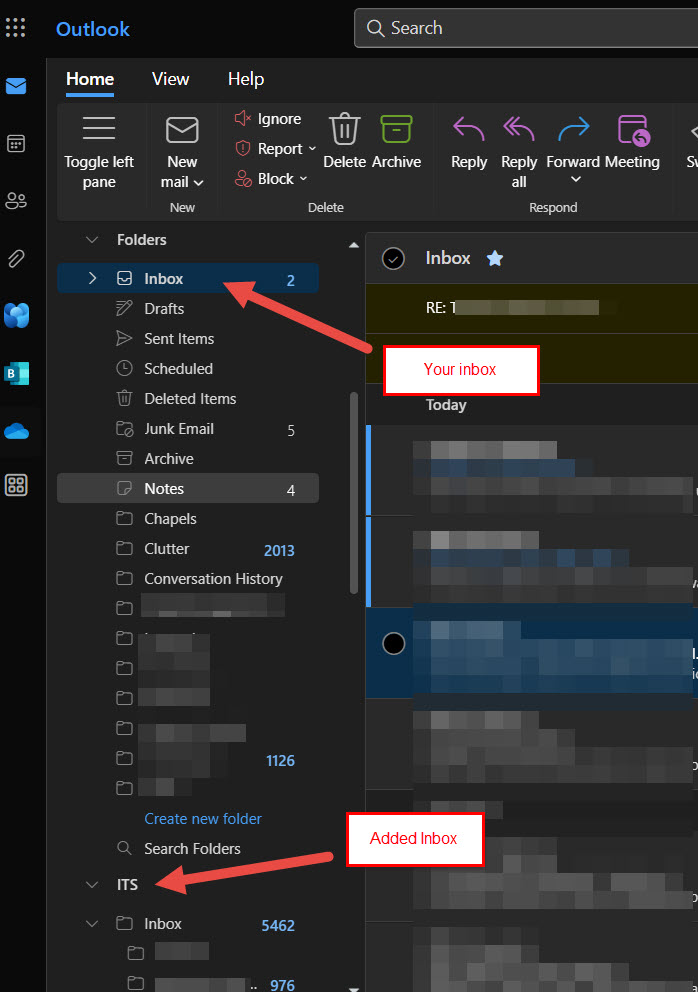
Task: Collapse the Folders section
Action: pyautogui.click(x=92, y=240)
